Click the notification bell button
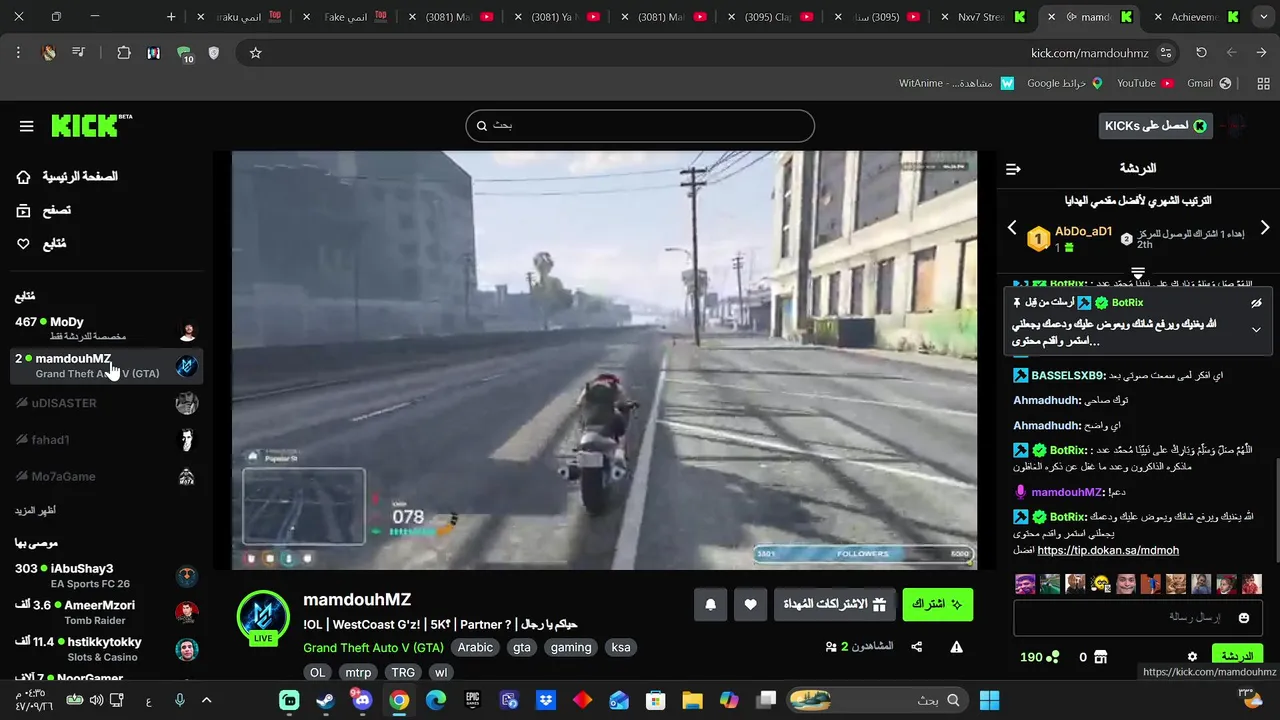This screenshot has width=1280, height=720. (x=711, y=604)
